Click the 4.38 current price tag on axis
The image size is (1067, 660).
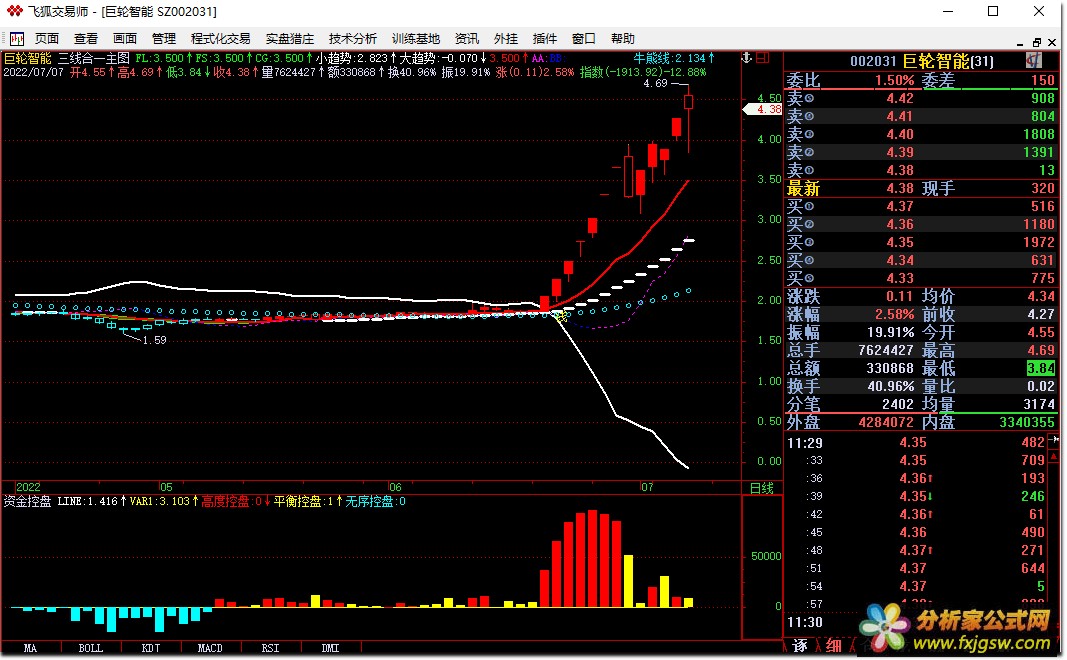(x=764, y=110)
